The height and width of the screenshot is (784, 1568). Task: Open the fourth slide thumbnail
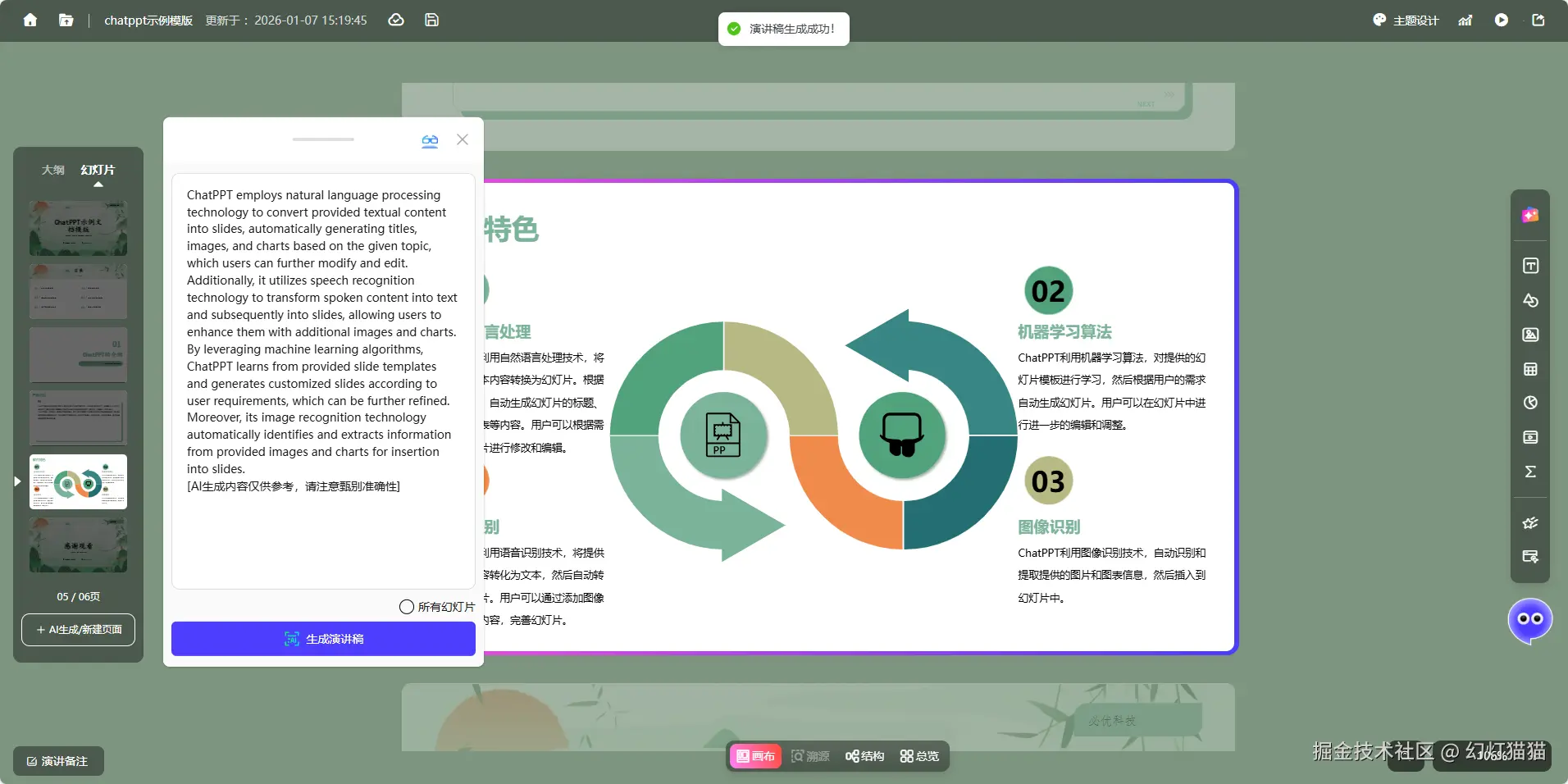(78, 418)
